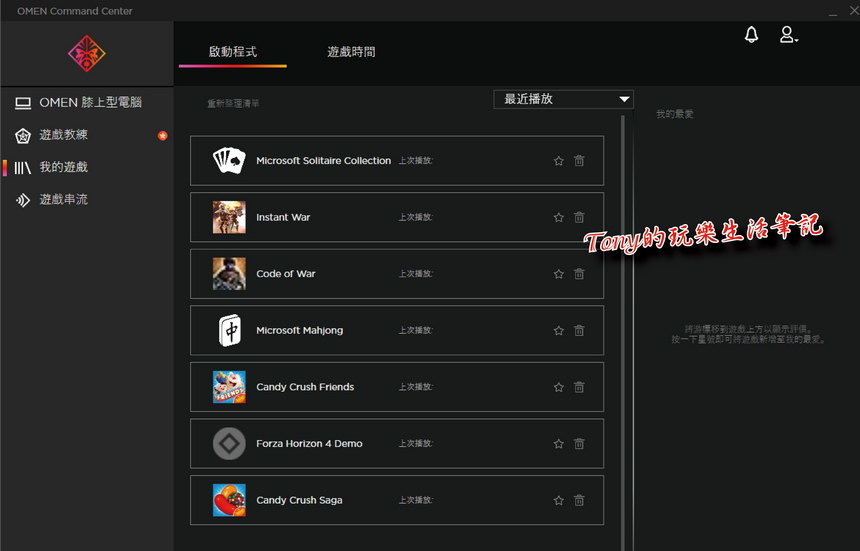Click the Candy Crush Saga thumbnail
Screen dimensions: 860x551
pos(229,500)
